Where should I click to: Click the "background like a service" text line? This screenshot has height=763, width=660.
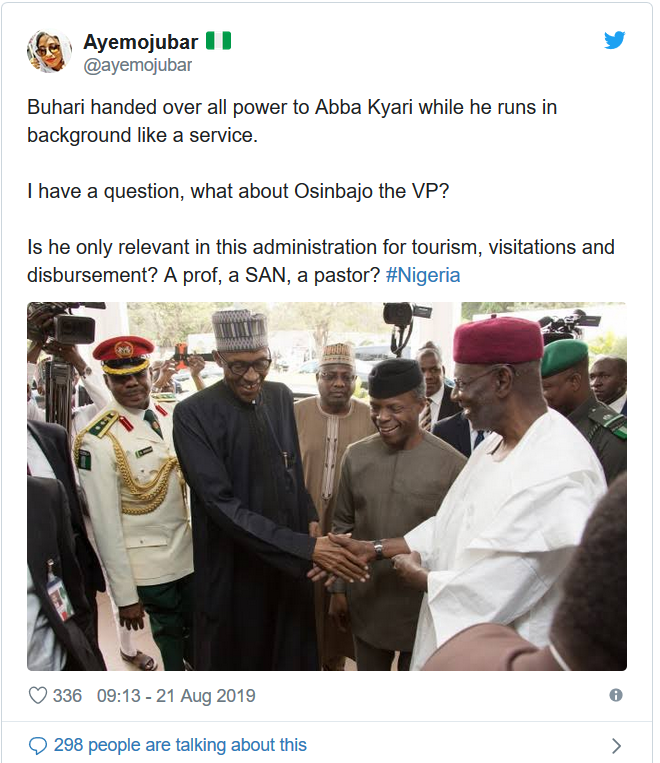[x=142, y=135]
